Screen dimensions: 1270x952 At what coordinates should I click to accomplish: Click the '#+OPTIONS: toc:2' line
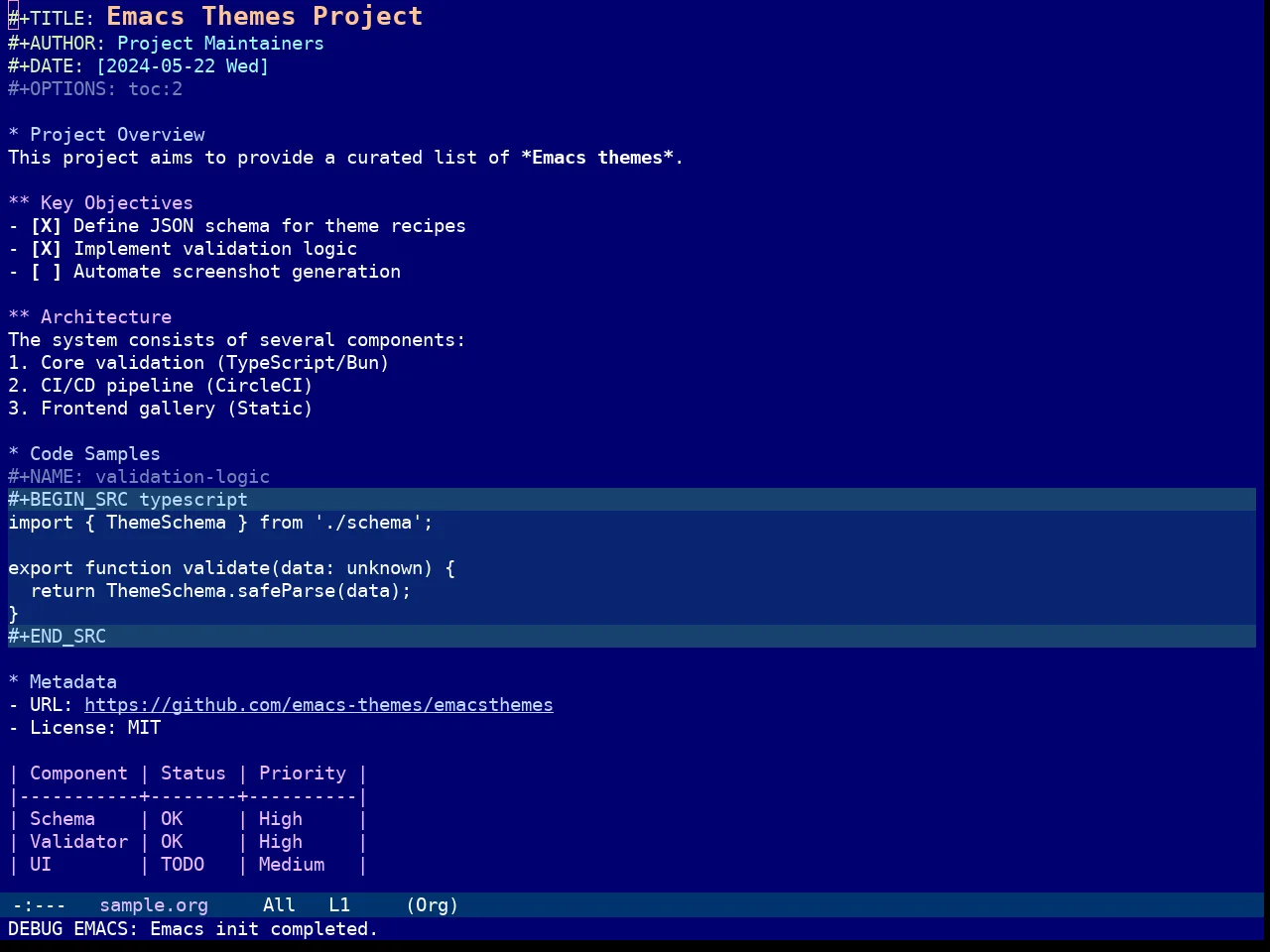(95, 89)
